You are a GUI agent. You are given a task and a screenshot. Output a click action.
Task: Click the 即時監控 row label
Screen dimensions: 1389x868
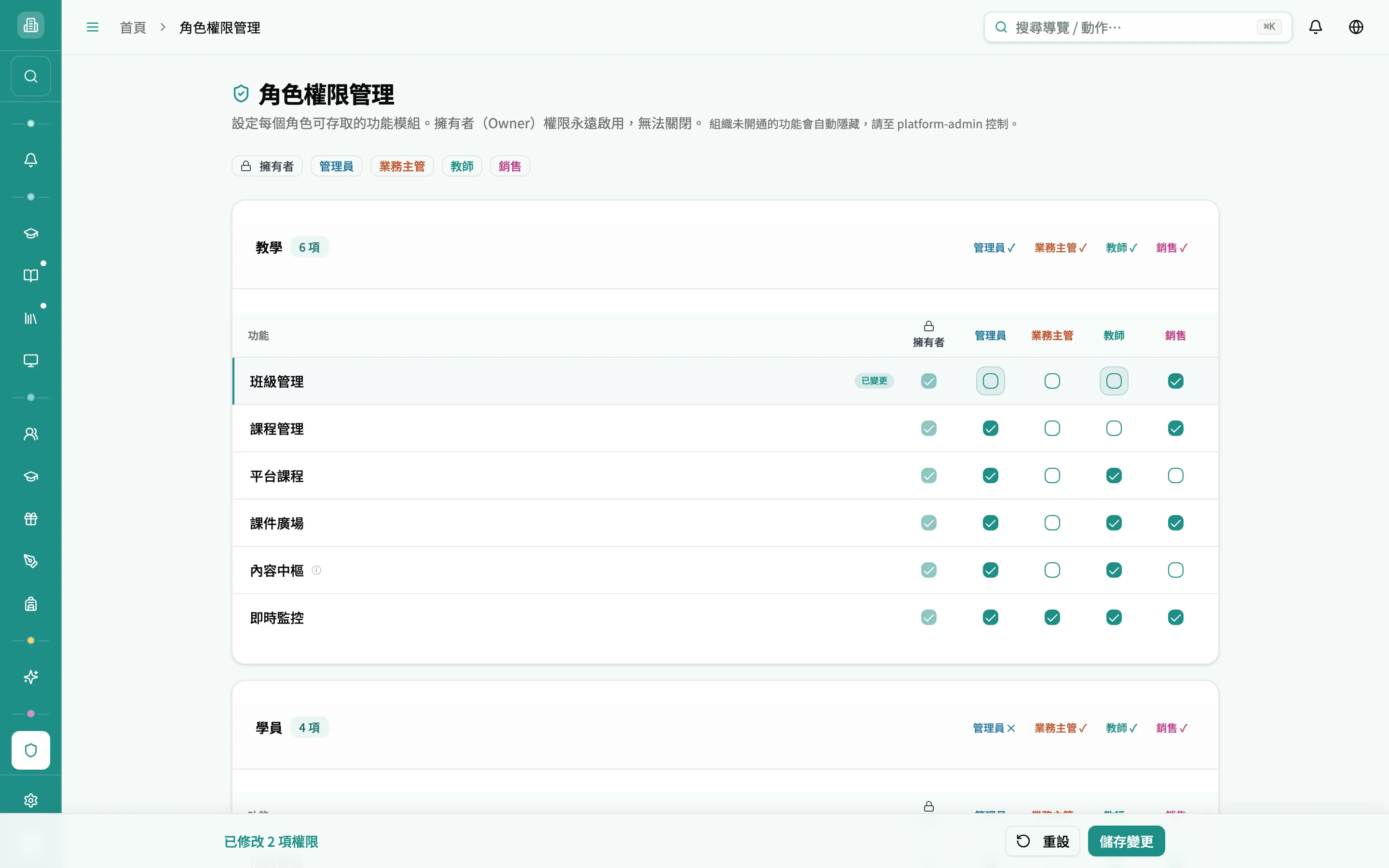coord(277,618)
